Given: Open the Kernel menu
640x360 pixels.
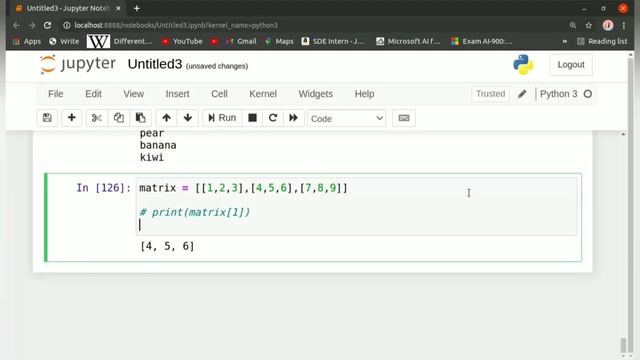Looking at the screenshot, I should pyautogui.click(x=263, y=94).
